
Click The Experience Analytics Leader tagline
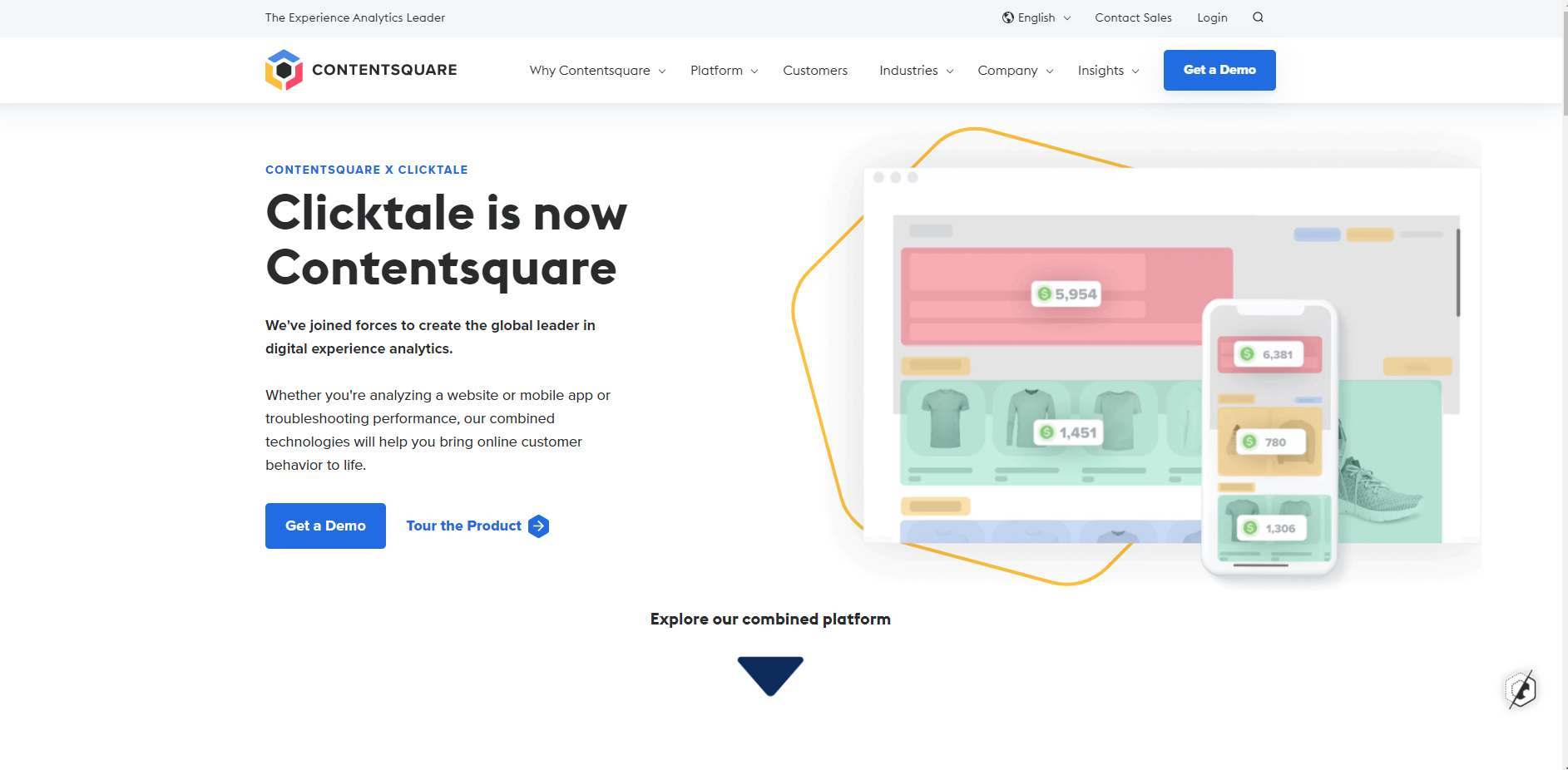[x=355, y=17]
